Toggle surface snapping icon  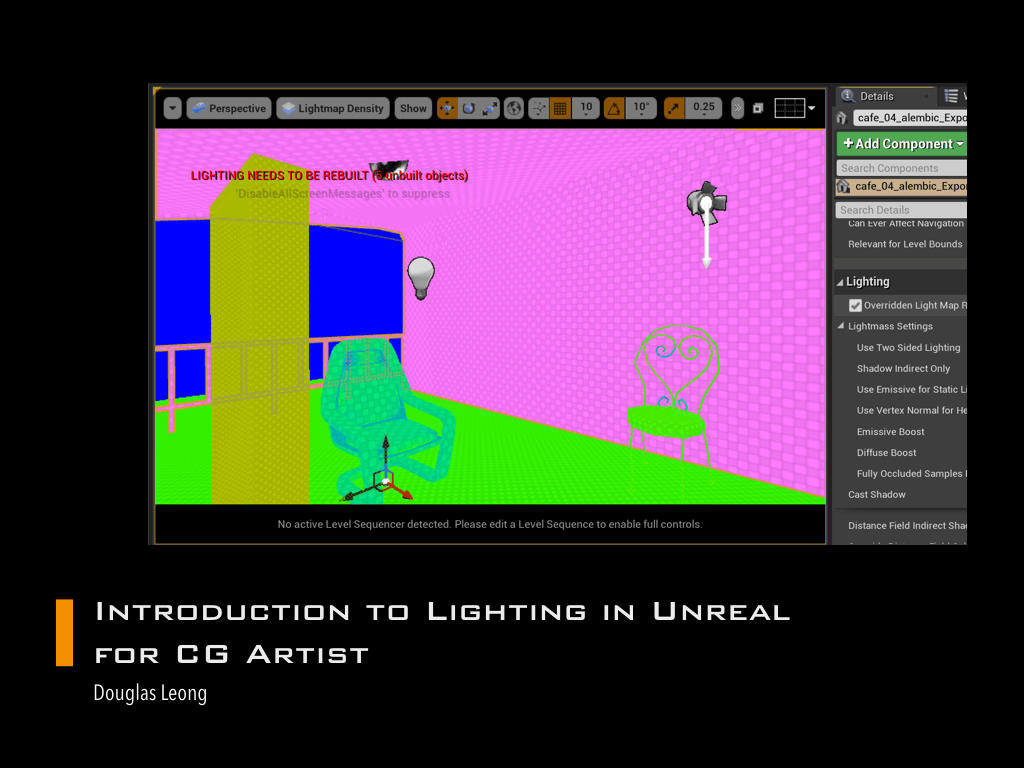(539, 108)
